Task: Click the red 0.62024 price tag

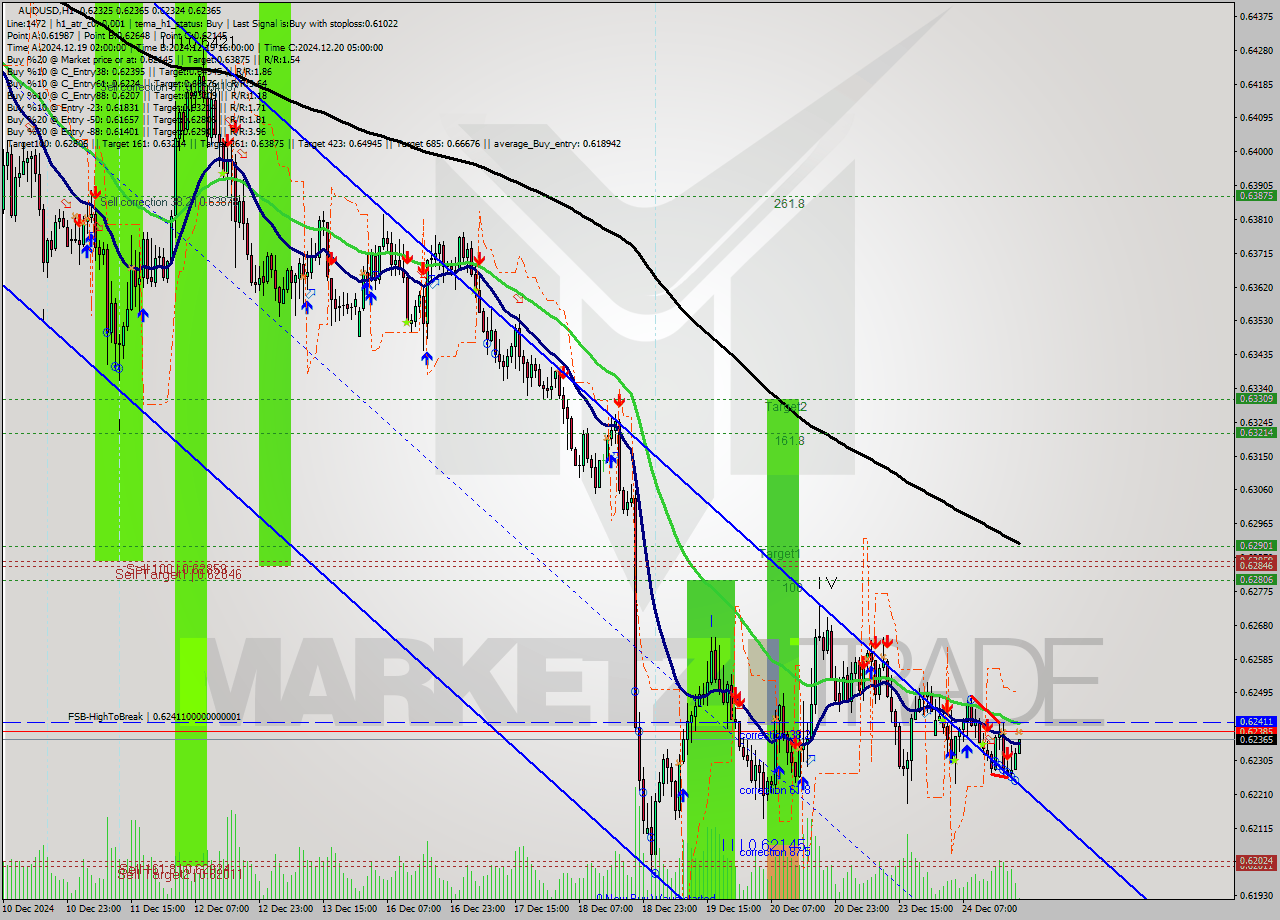Action: coord(1256,860)
